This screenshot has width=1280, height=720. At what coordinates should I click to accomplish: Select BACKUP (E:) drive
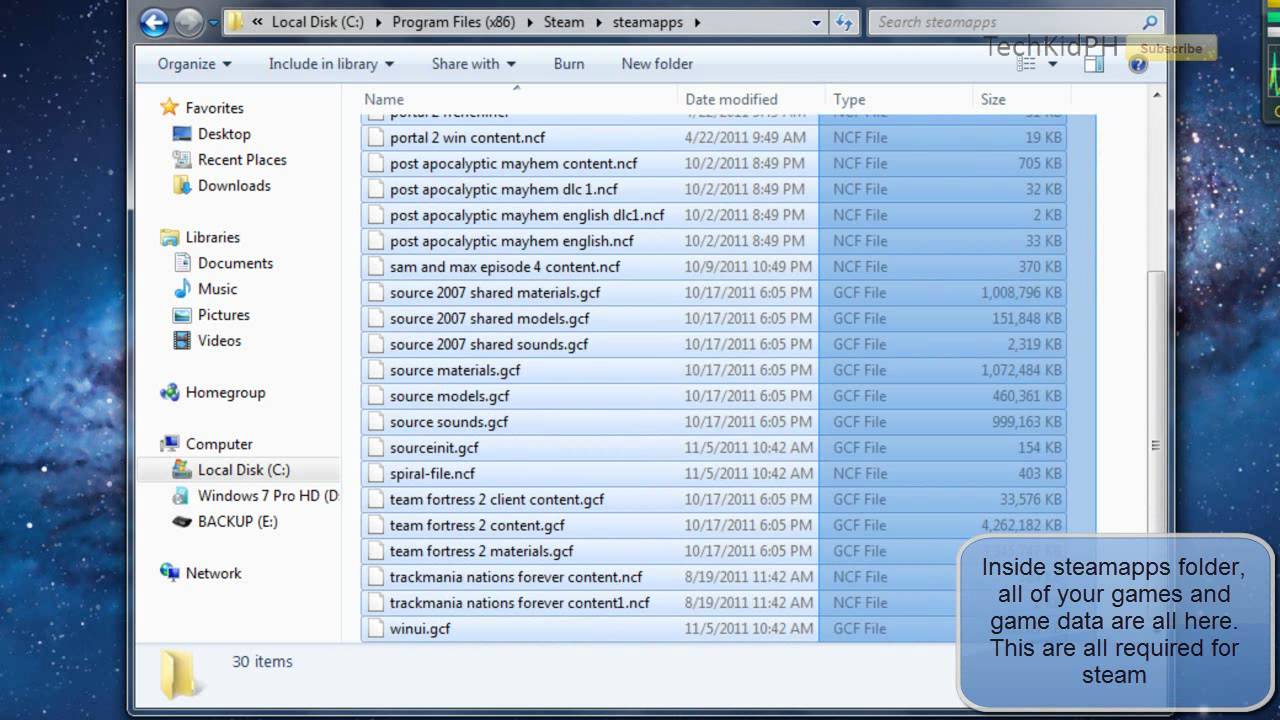(237, 522)
